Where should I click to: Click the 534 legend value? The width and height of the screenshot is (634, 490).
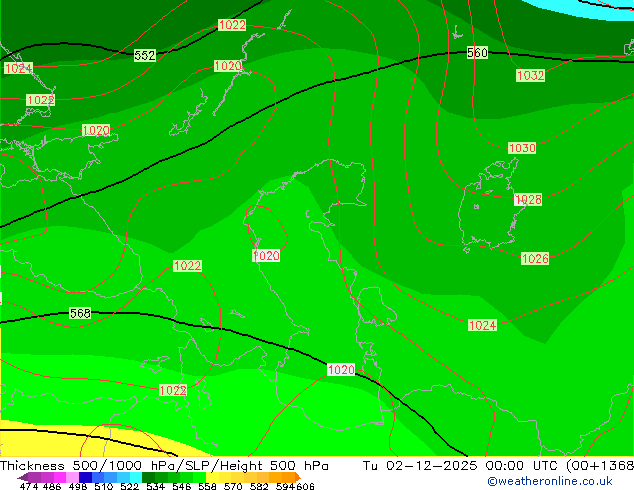(x=155, y=486)
